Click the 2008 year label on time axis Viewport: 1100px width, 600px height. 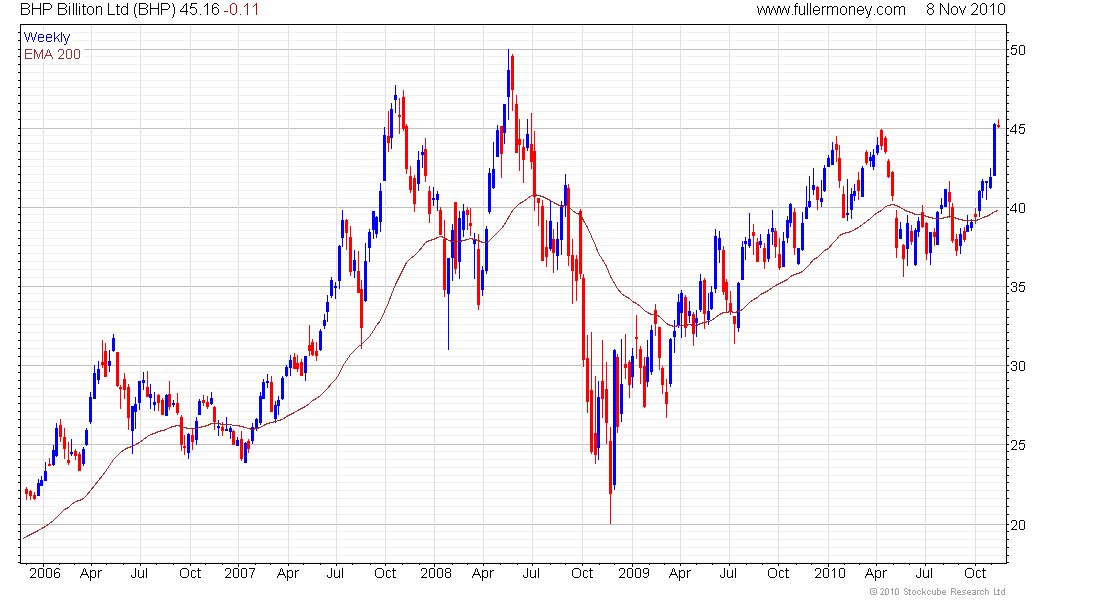tap(436, 573)
